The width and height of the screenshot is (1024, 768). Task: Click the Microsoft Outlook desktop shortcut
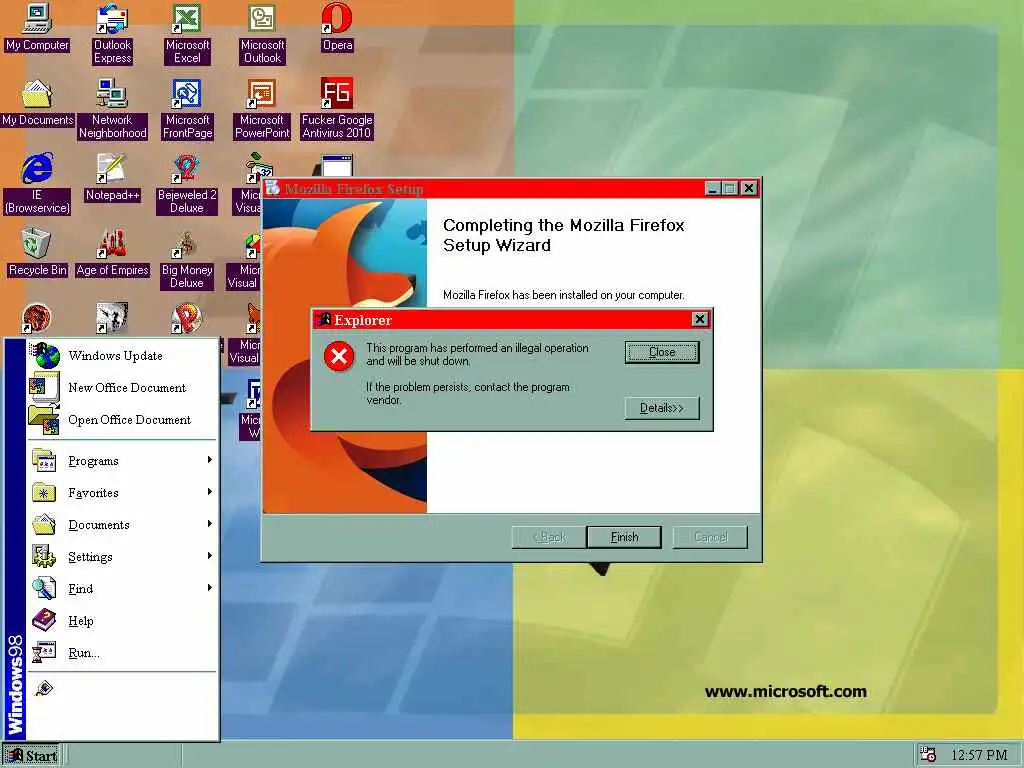click(262, 34)
